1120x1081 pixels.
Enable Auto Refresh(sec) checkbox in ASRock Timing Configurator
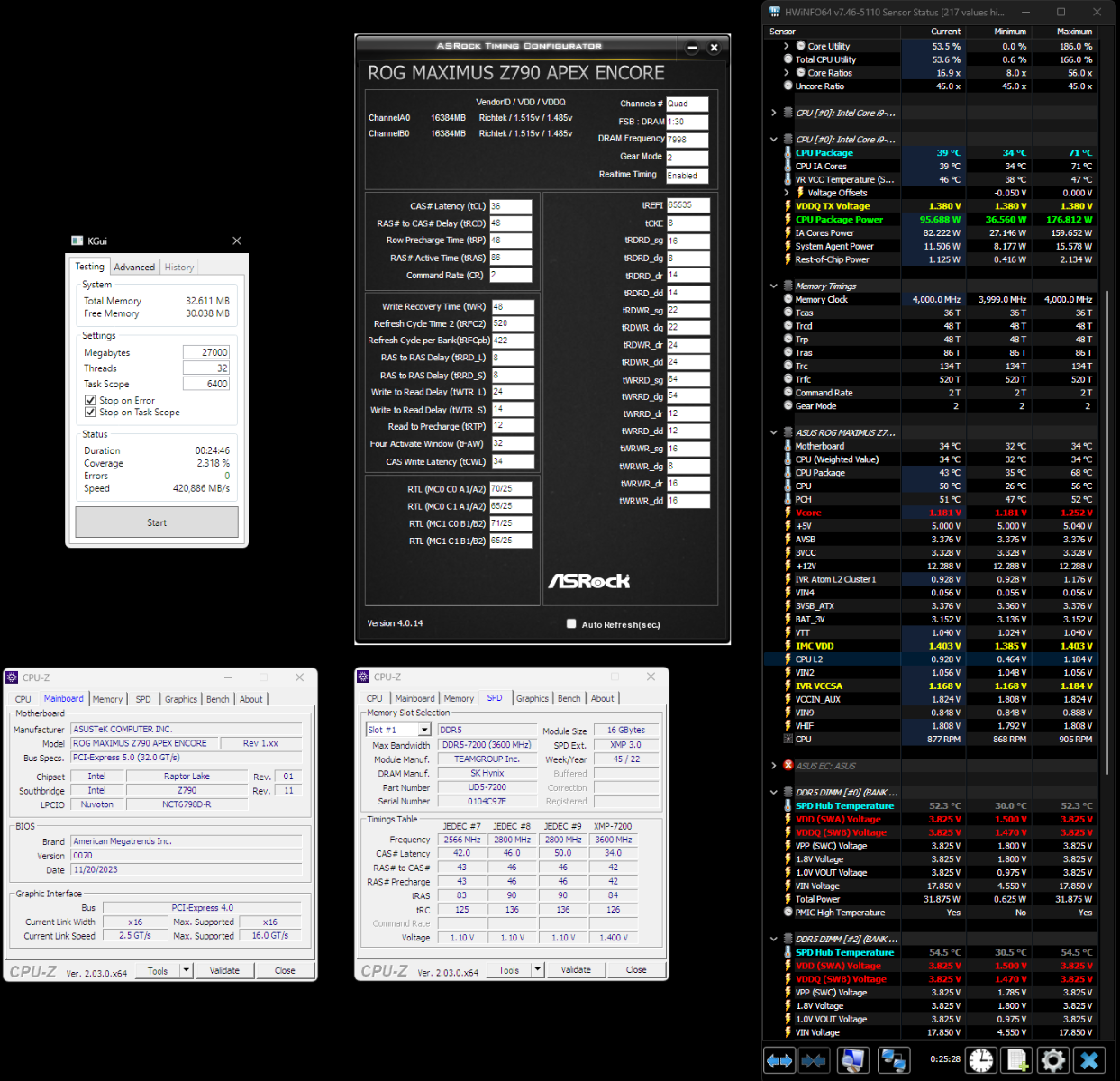[x=571, y=623]
